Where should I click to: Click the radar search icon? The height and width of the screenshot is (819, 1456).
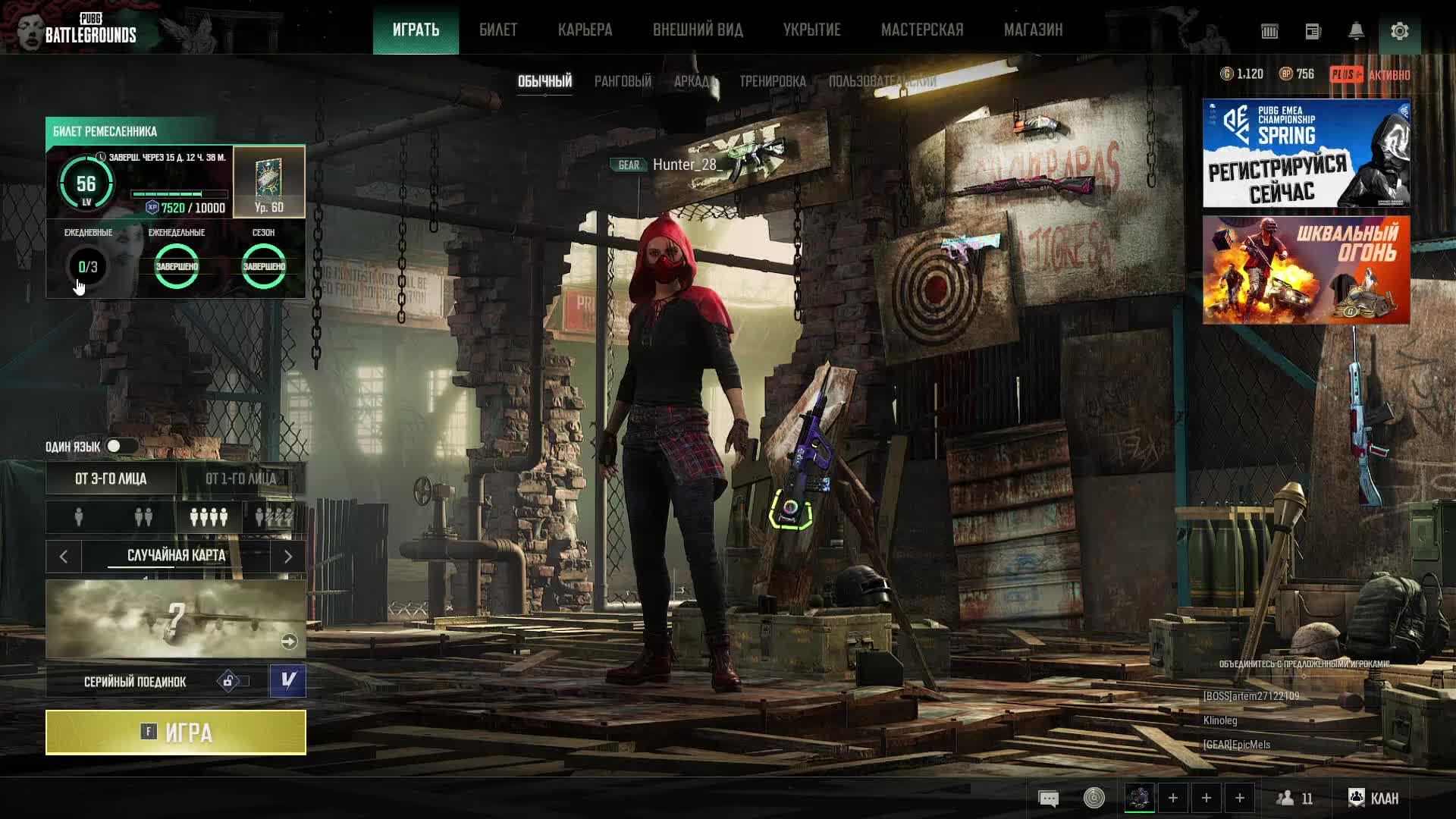pyautogui.click(x=1094, y=798)
